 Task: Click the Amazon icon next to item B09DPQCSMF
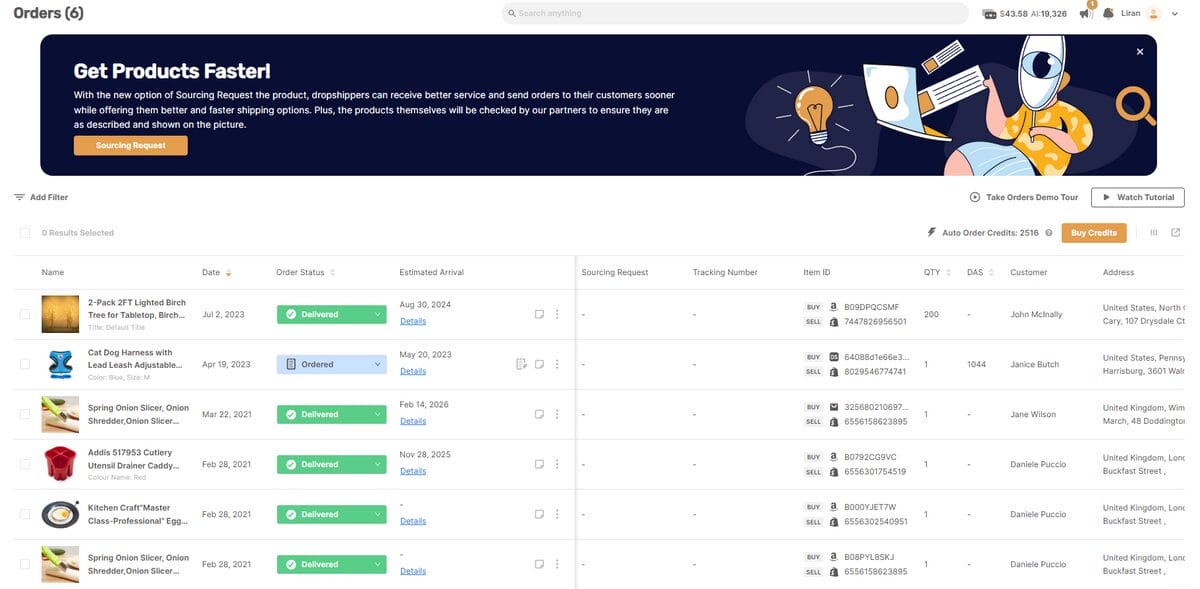point(833,307)
